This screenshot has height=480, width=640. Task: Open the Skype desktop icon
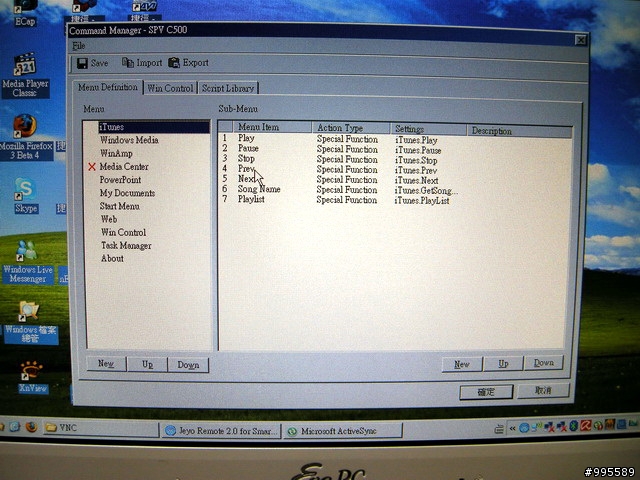coord(26,196)
